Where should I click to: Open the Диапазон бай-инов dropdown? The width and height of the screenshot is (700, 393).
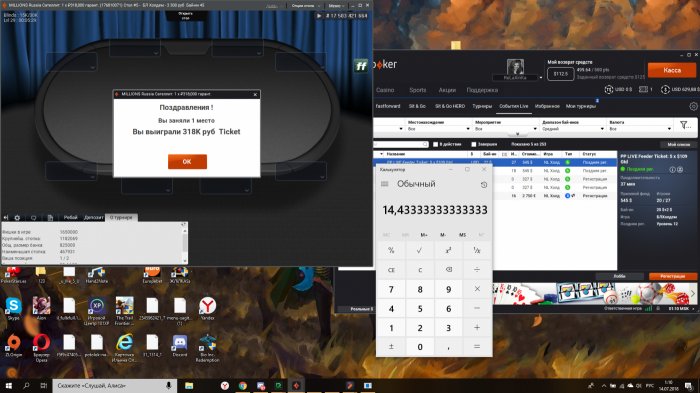coord(573,129)
